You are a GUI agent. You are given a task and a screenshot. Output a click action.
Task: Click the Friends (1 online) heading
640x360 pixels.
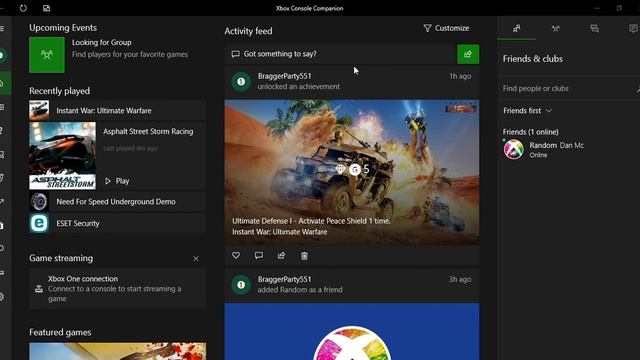(x=531, y=132)
